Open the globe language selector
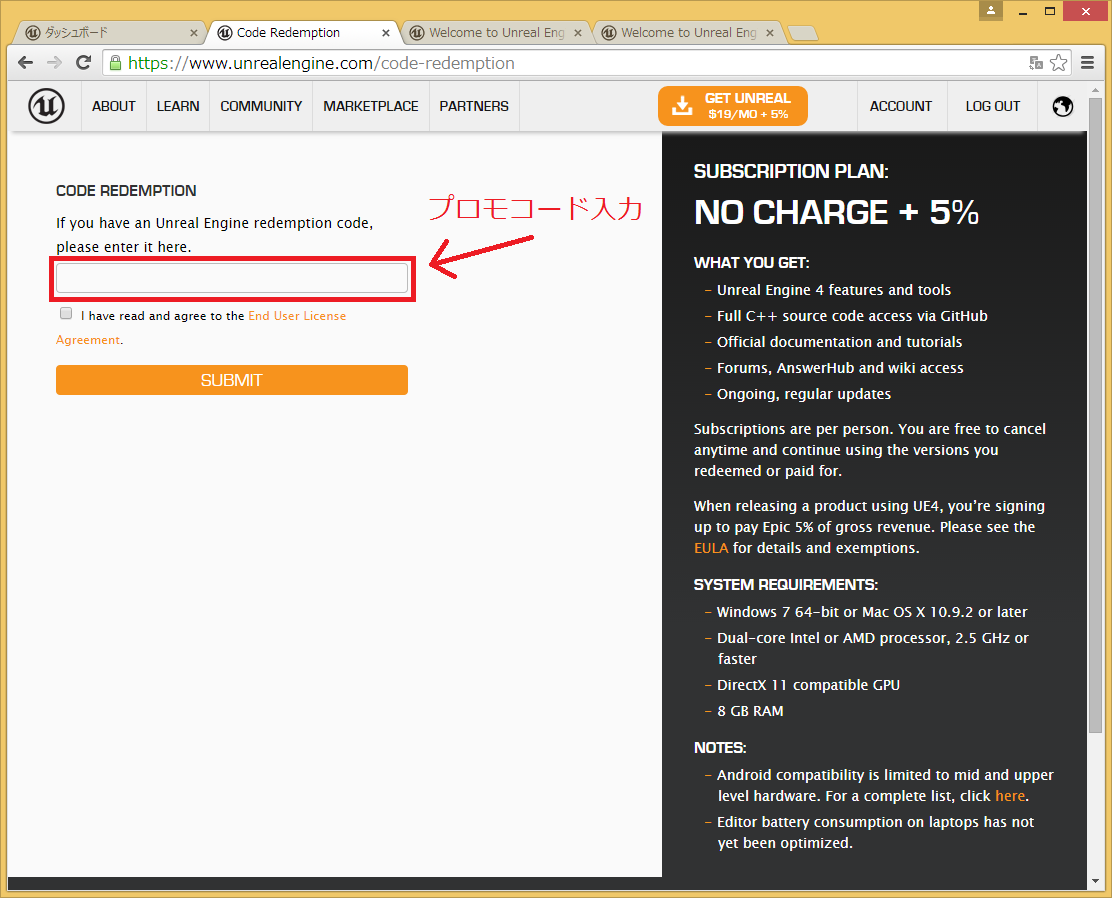Screen dimensions: 1112x898 (1062, 106)
